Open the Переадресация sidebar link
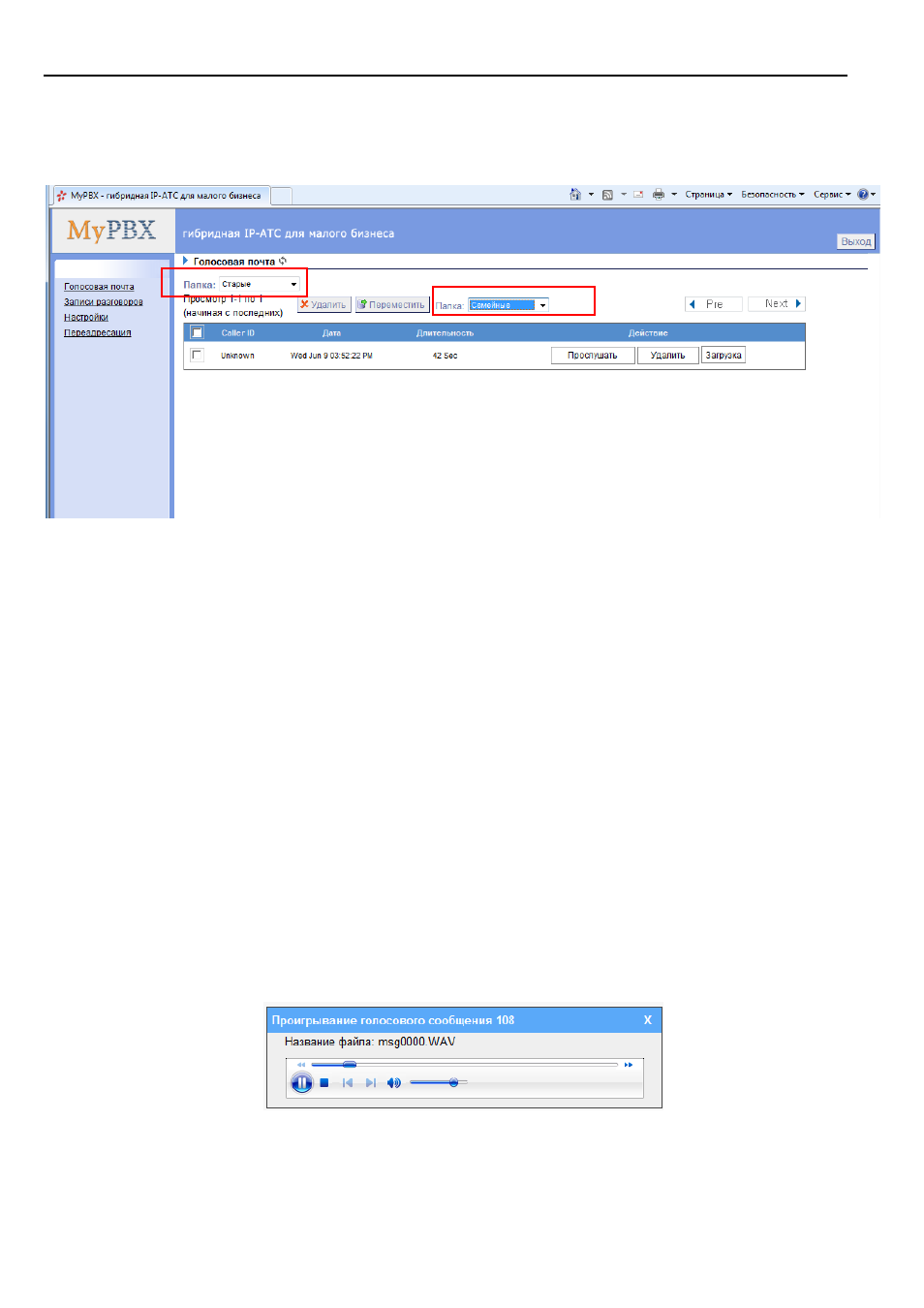This screenshot has height=1308, width=924. (98, 333)
